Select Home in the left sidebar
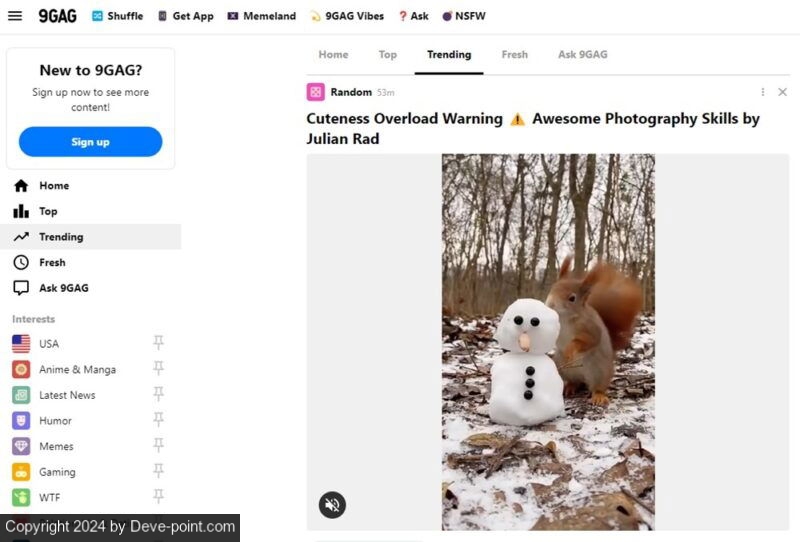The image size is (800, 542). [54, 186]
